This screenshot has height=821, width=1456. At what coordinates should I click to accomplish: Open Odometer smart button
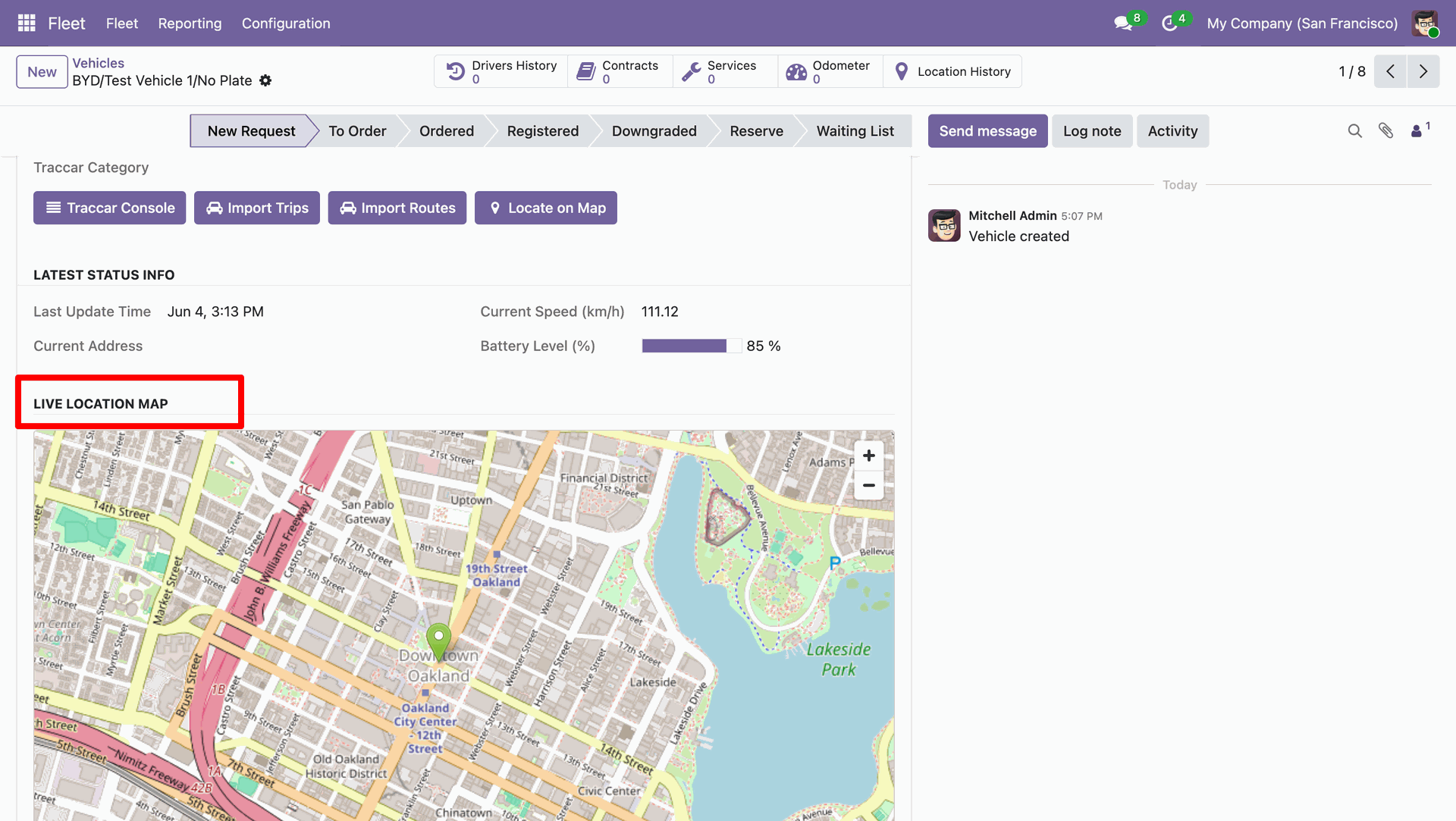[x=830, y=71]
